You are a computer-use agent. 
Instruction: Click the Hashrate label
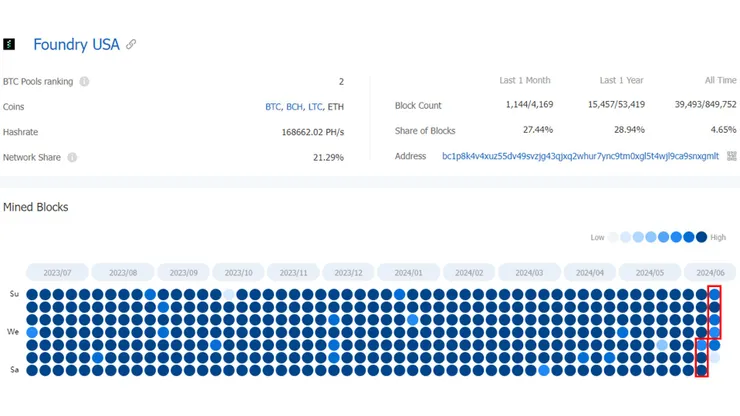(x=20, y=132)
